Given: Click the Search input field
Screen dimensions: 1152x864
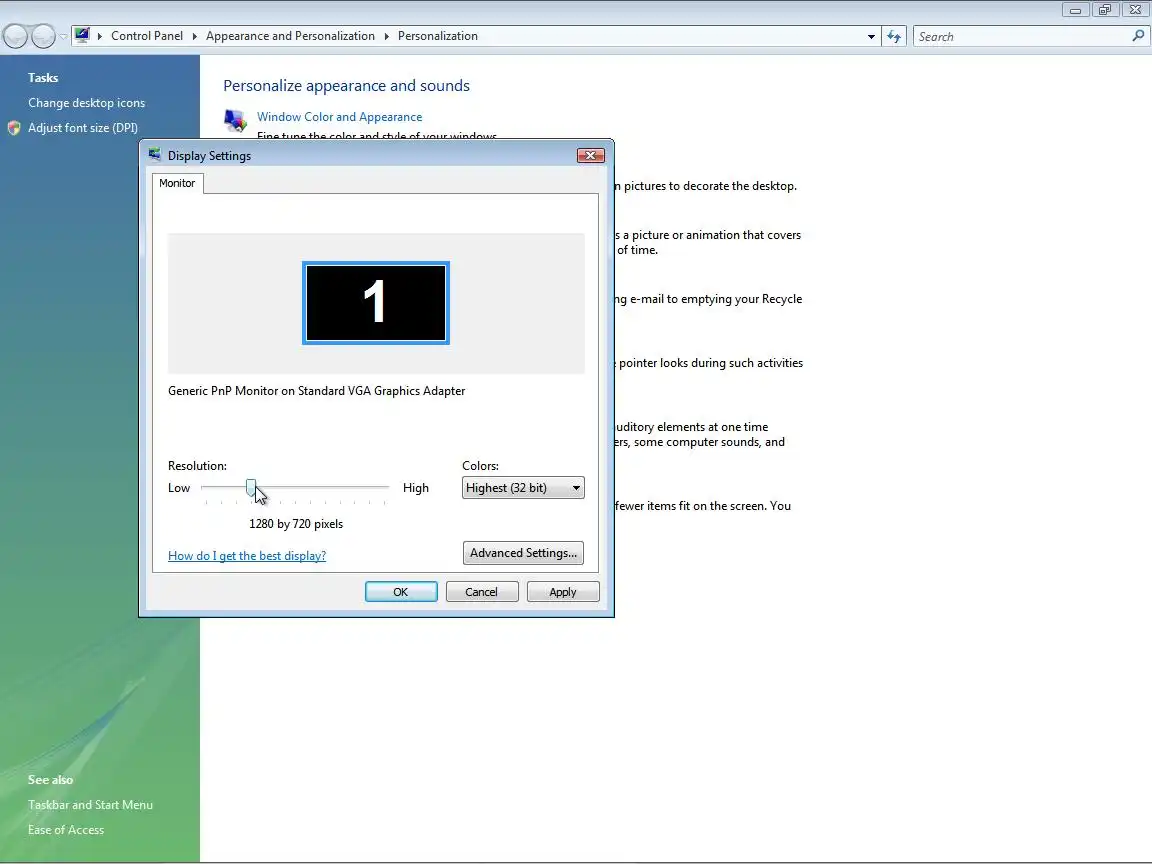Looking at the screenshot, I should (1021, 36).
